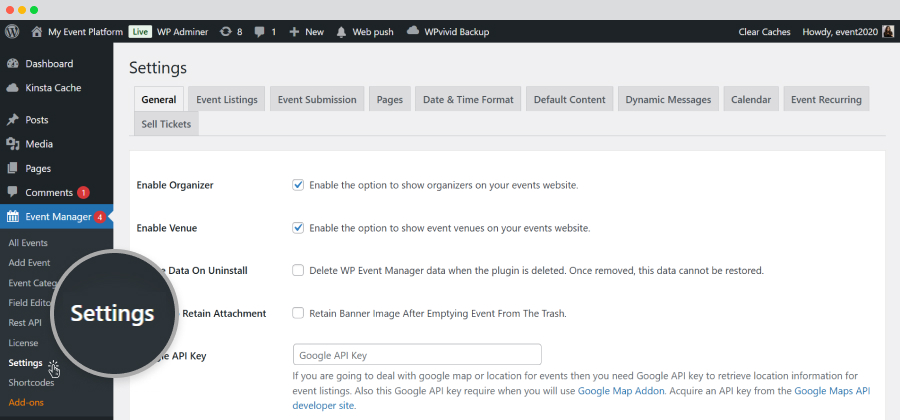Click the Posts pin icon
Viewport: 900px width, 420px height.
click(13, 120)
